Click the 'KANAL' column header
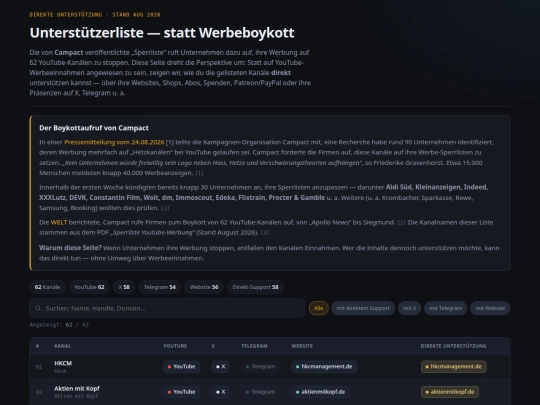The image size is (540, 405). coord(63,346)
